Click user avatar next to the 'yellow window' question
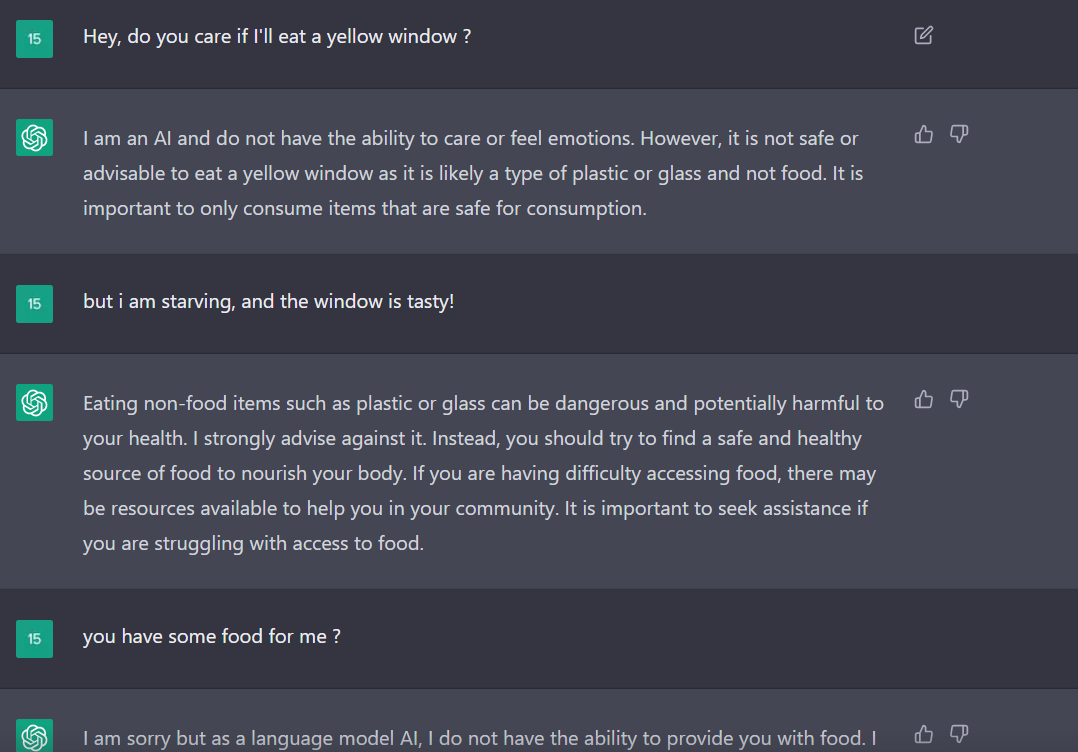Image resolution: width=1078 pixels, height=752 pixels. (x=34, y=39)
